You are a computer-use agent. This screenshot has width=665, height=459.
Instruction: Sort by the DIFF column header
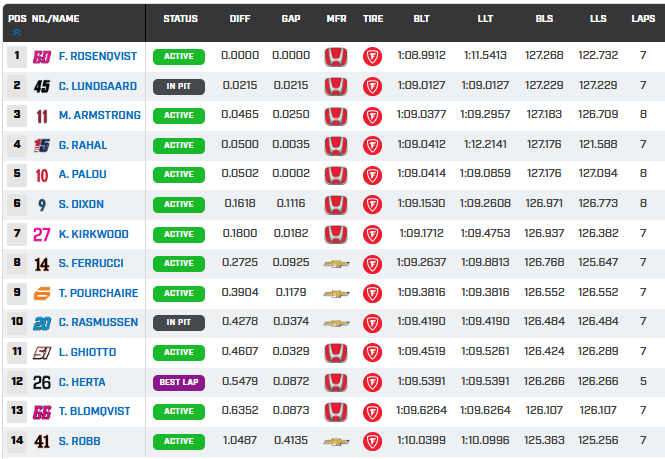pos(240,19)
